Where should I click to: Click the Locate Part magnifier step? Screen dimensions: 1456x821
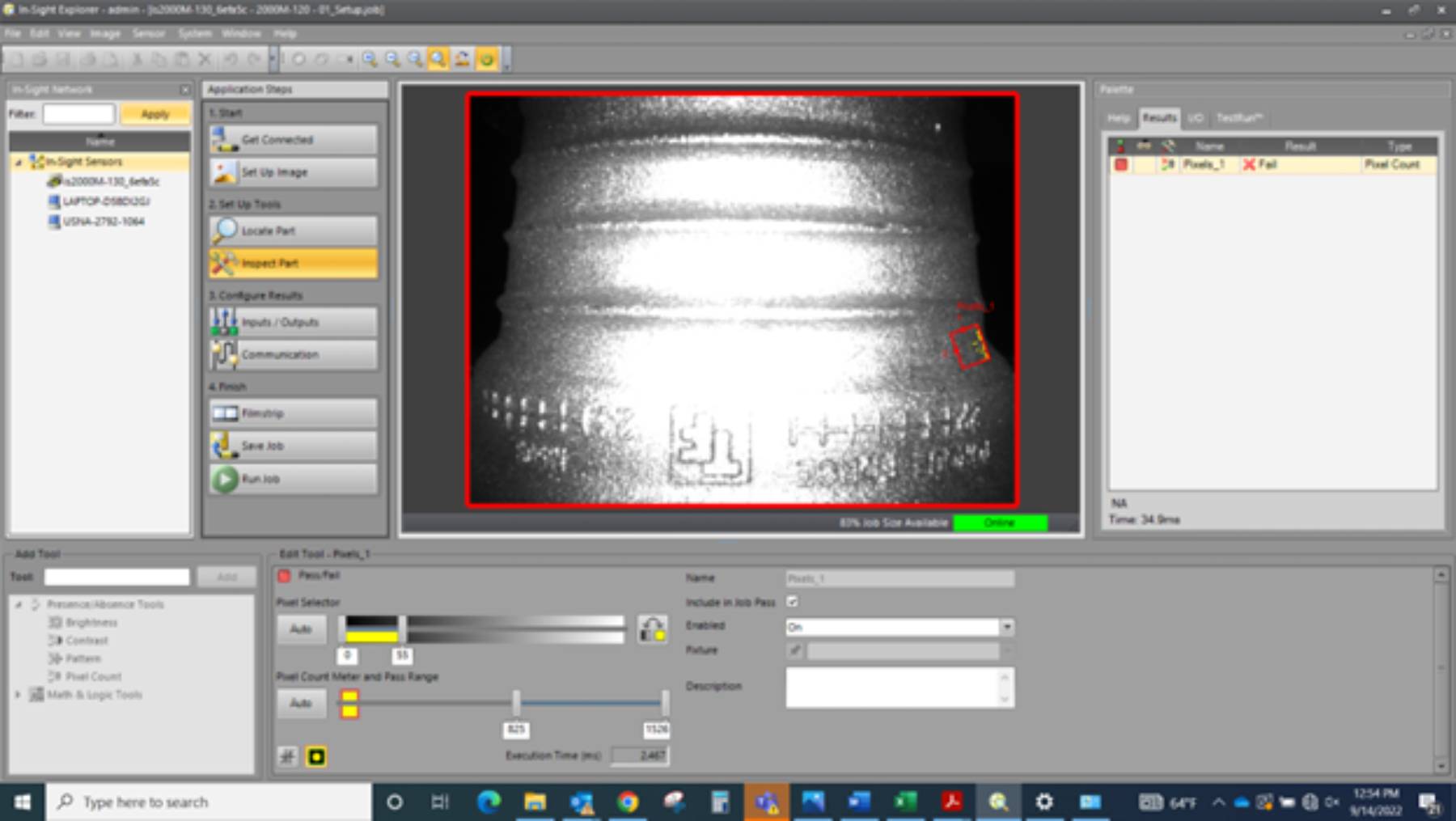pos(293,231)
